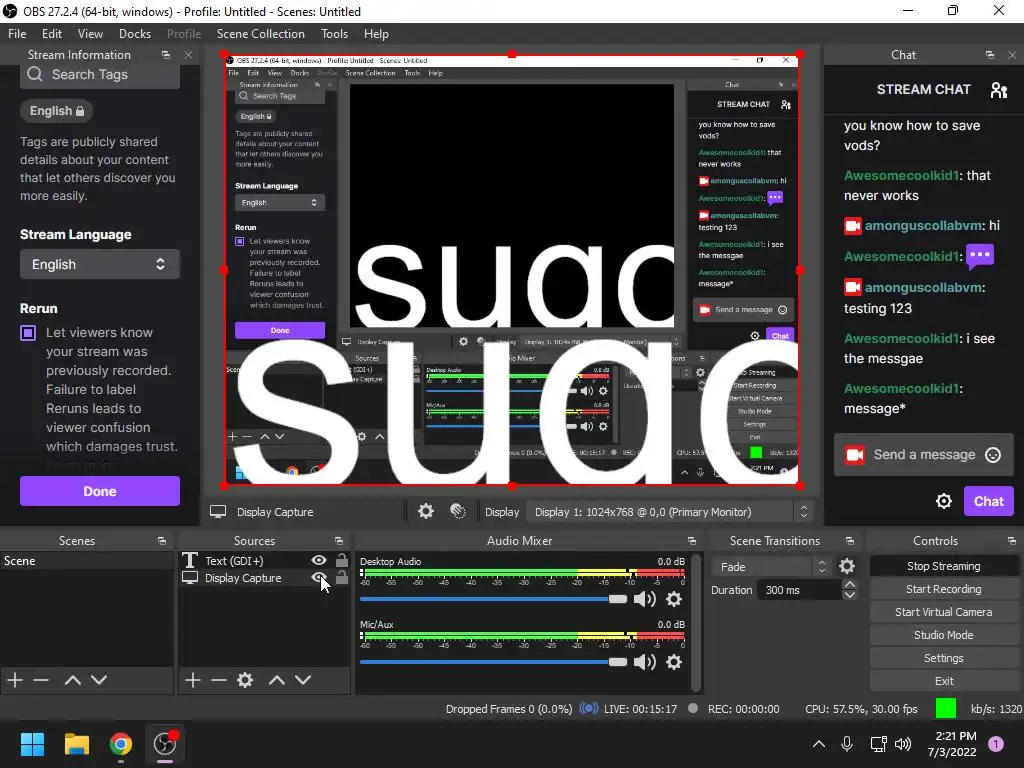Add a new source with plus icon

pyautogui.click(x=193, y=680)
